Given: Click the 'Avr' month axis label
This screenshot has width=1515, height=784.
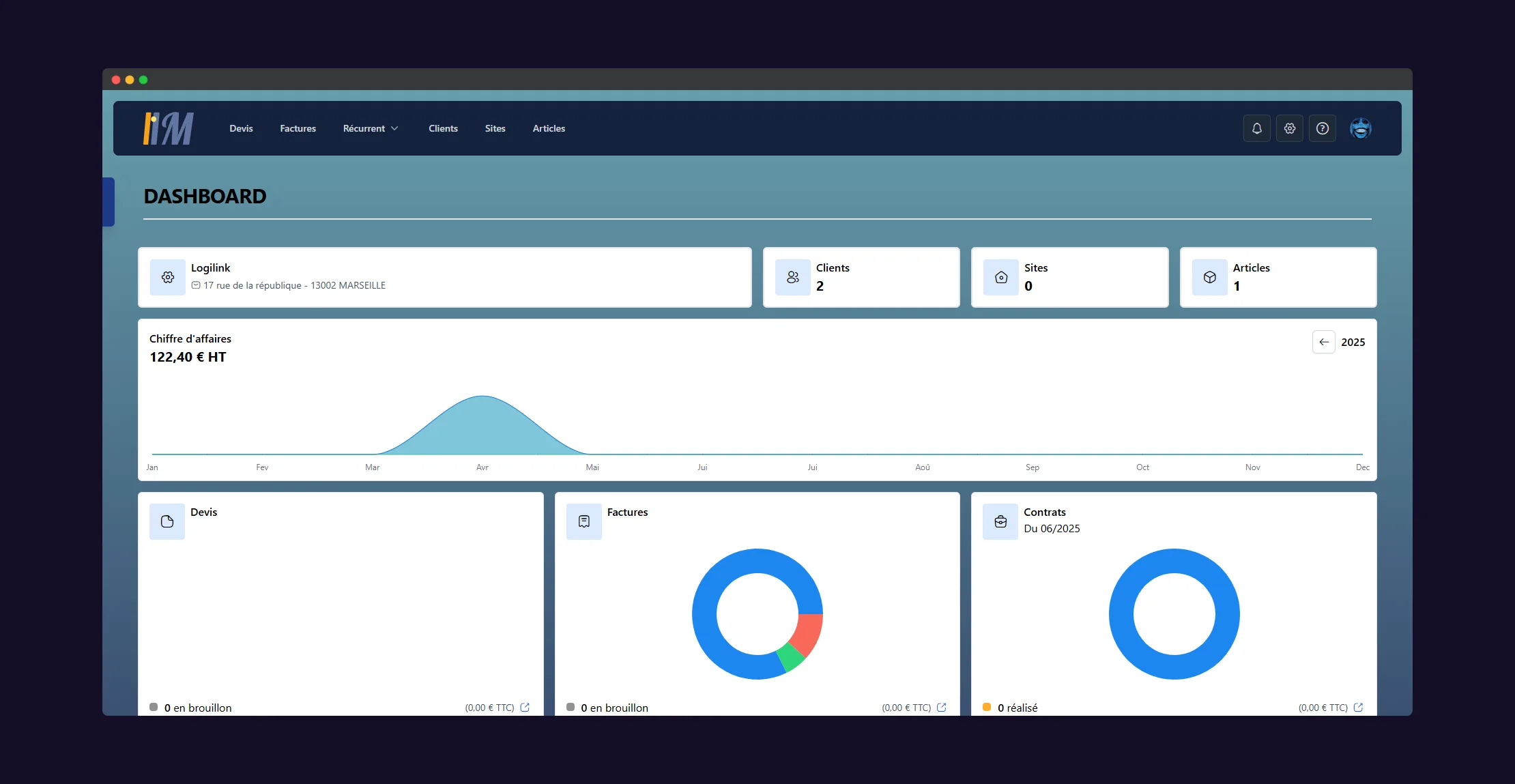Looking at the screenshot, I should pos(482,467).
